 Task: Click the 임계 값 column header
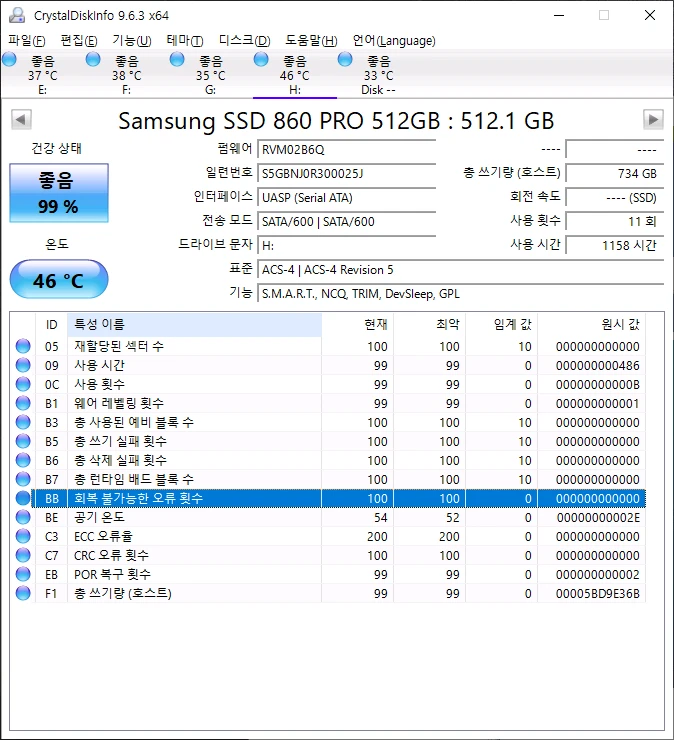pos(502,325)
